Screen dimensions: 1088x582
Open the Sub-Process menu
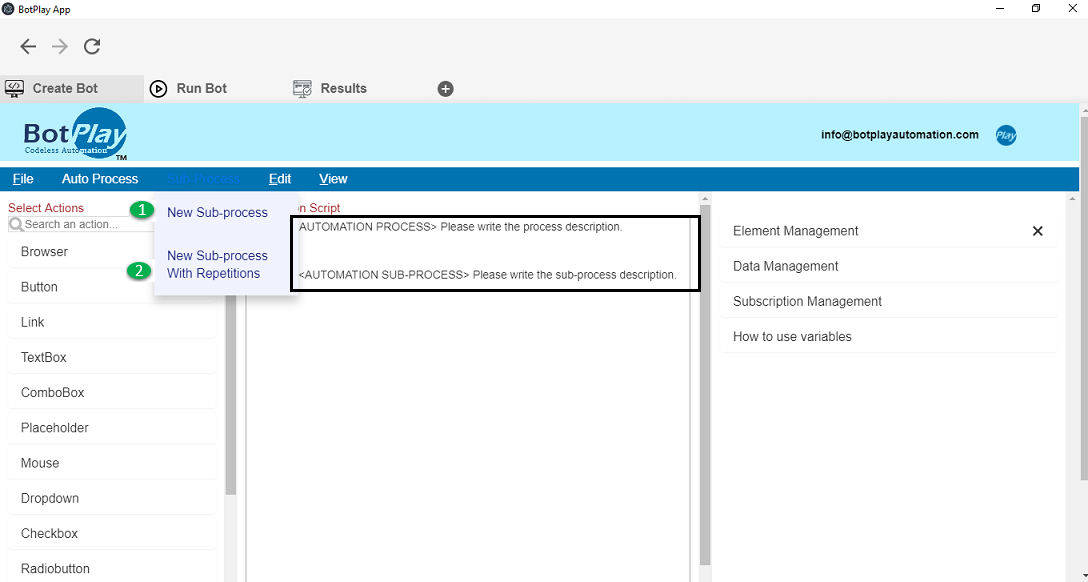coord(203,179)
